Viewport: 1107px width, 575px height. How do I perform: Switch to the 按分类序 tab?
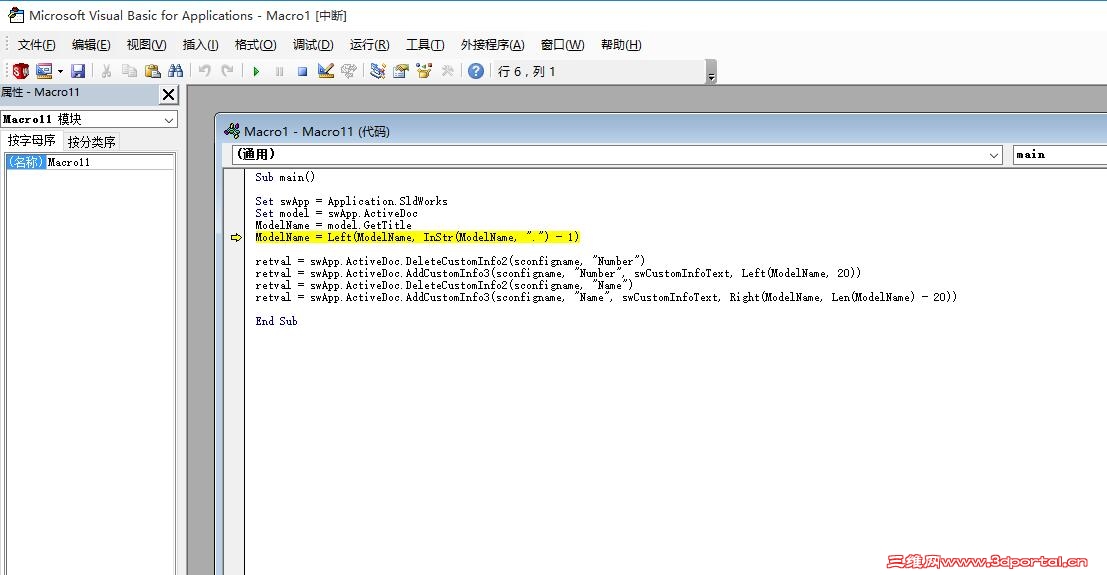(92, 142)
